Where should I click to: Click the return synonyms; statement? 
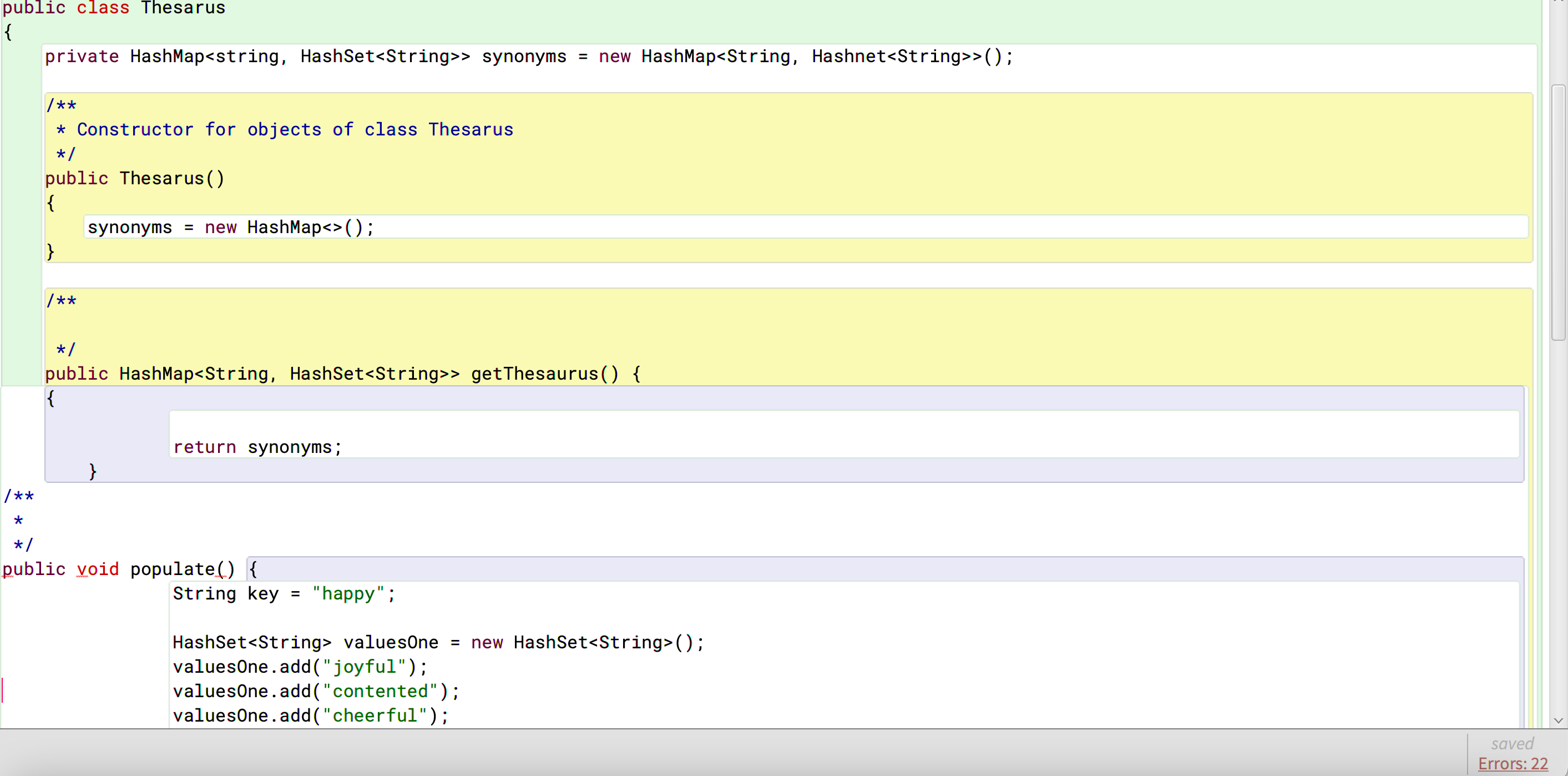tap(256, 446)
